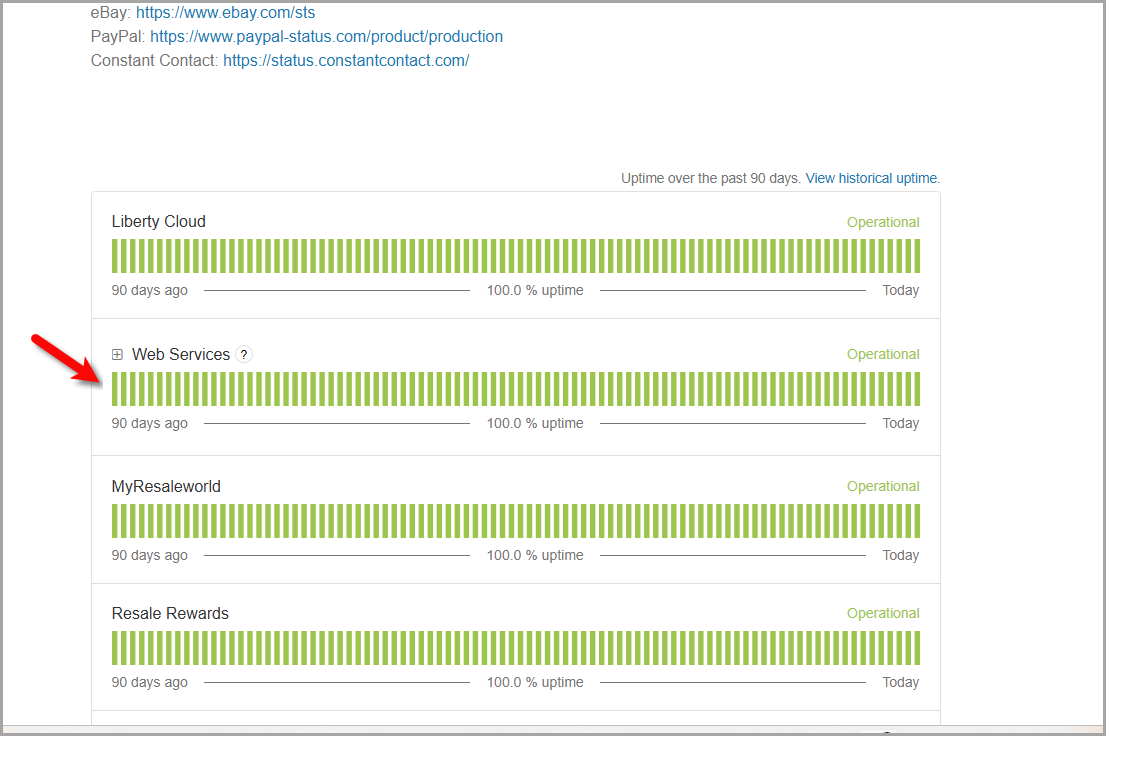Click Liberty Cloud 'Today' label
Image resolution: width=1146 pixels, height=776 pixels.
pos(900,291)
